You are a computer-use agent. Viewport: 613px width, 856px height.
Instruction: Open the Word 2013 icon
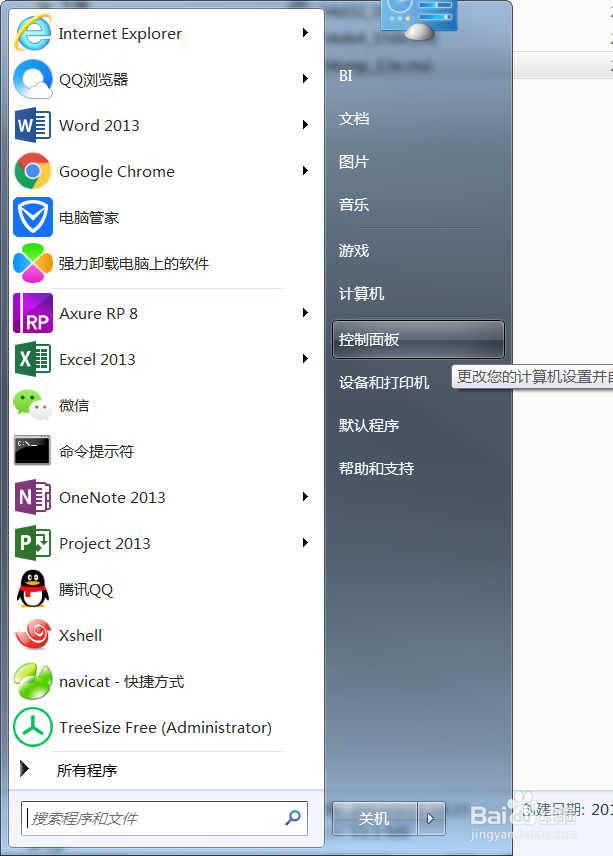coord(33,125)
